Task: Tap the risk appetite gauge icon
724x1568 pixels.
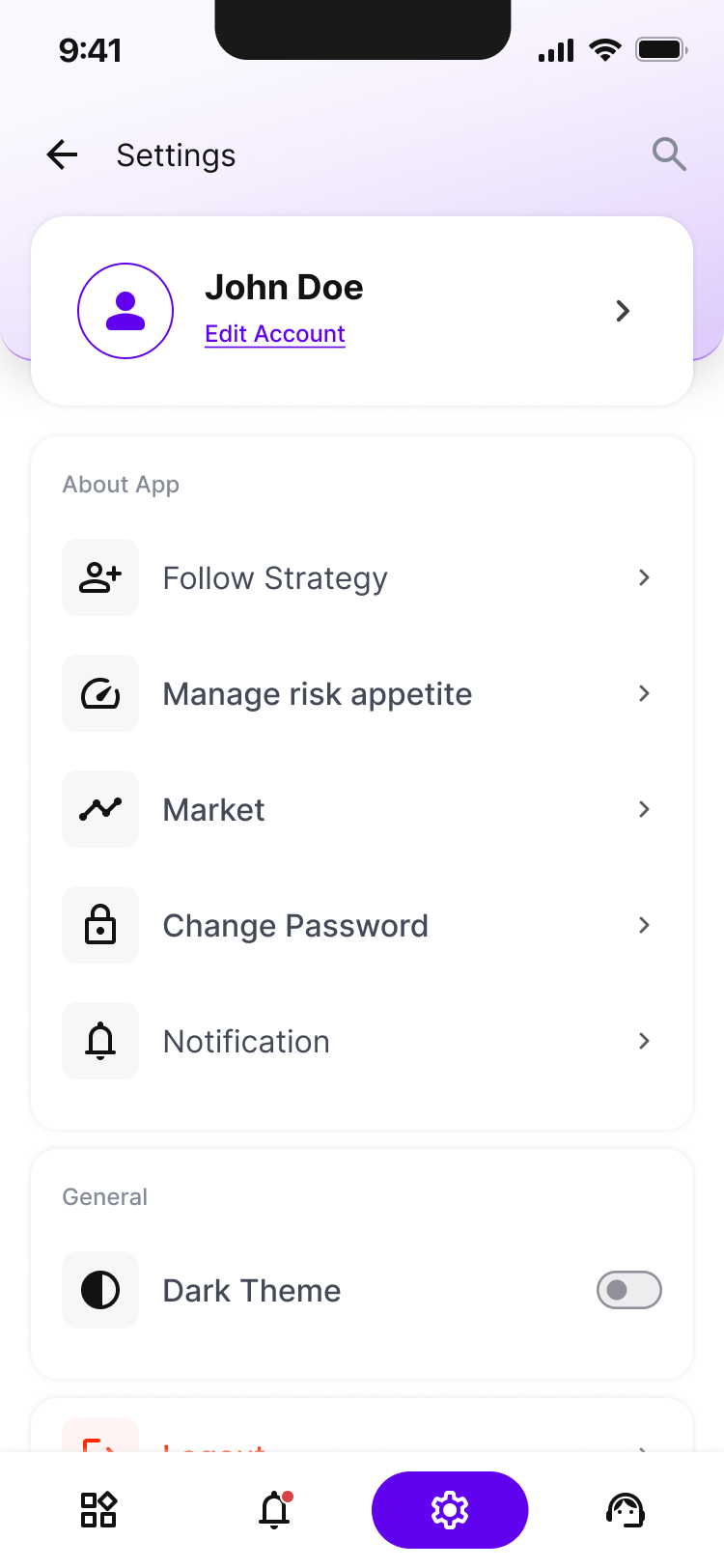Action: pyautogui.click(x=100, y=693)
